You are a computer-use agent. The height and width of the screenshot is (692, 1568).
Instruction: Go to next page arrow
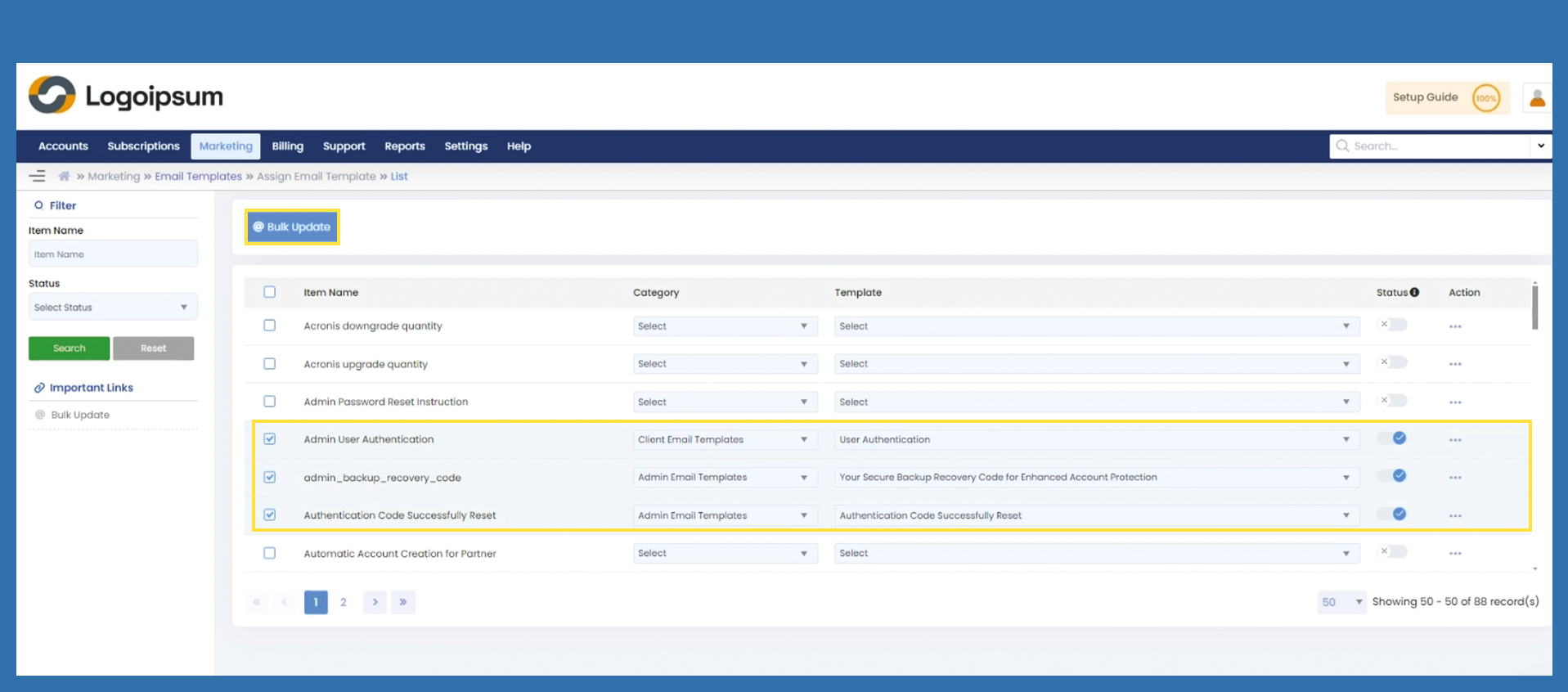point(375,602)
